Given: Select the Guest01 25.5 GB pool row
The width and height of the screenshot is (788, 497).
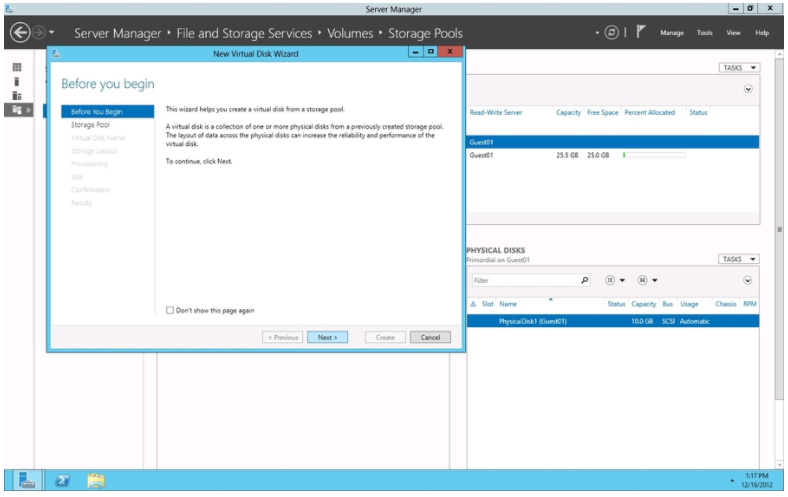Looking at the screenshot, I should 613,155.
